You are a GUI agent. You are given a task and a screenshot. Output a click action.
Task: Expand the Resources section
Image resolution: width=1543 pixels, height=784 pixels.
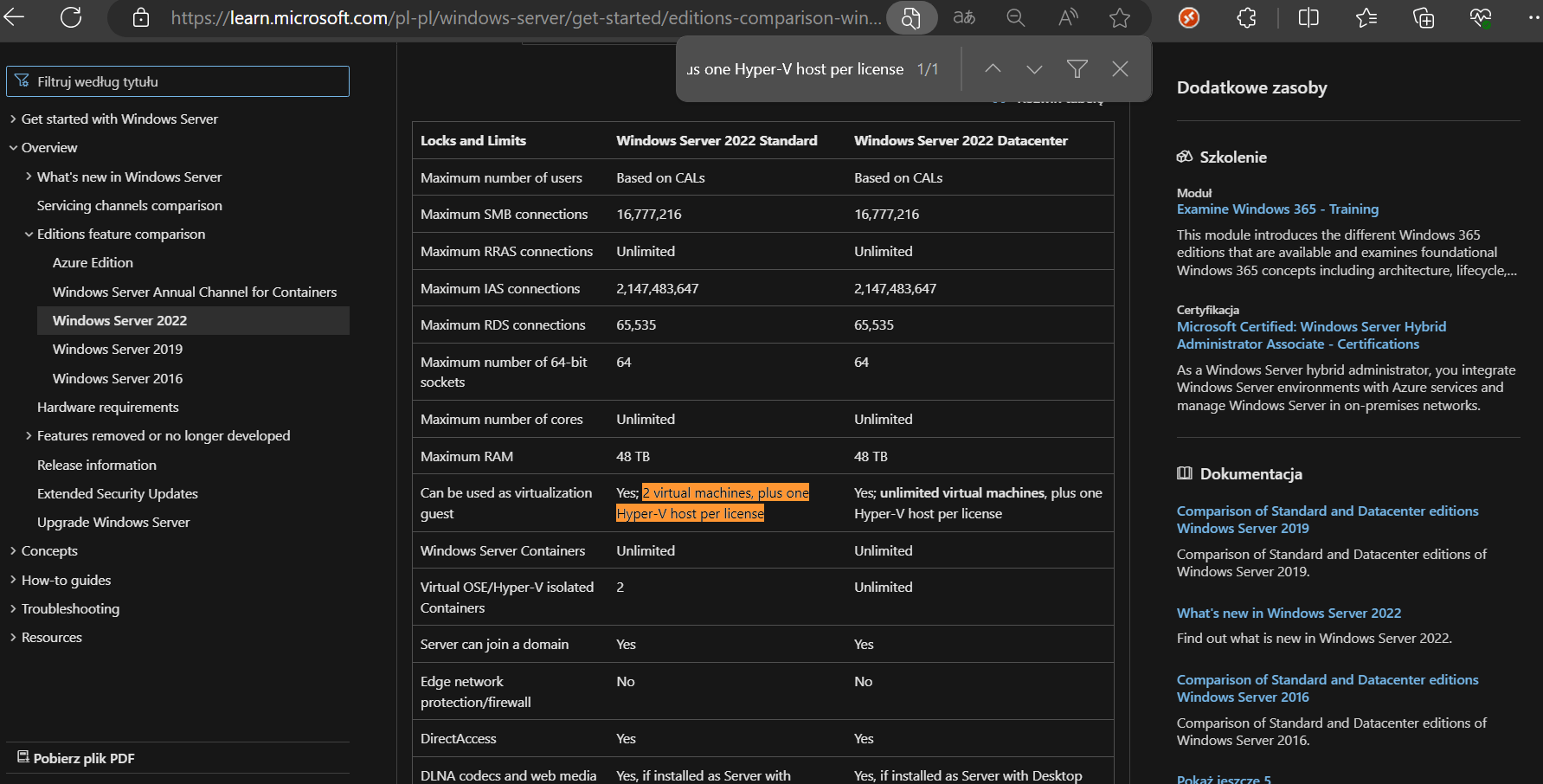[13, 638]
